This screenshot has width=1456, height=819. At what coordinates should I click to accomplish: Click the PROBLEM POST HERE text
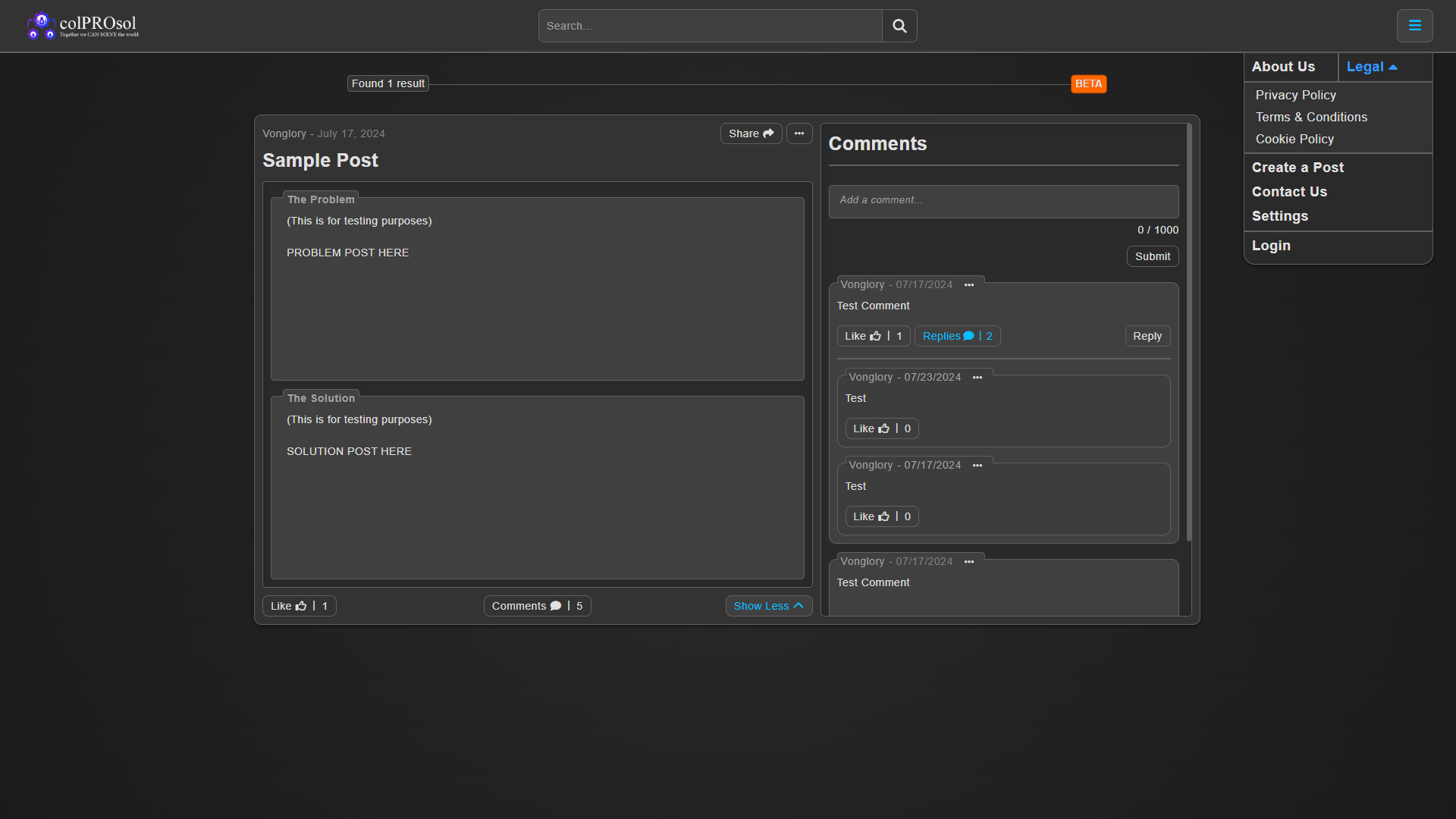tap(347, 253)
